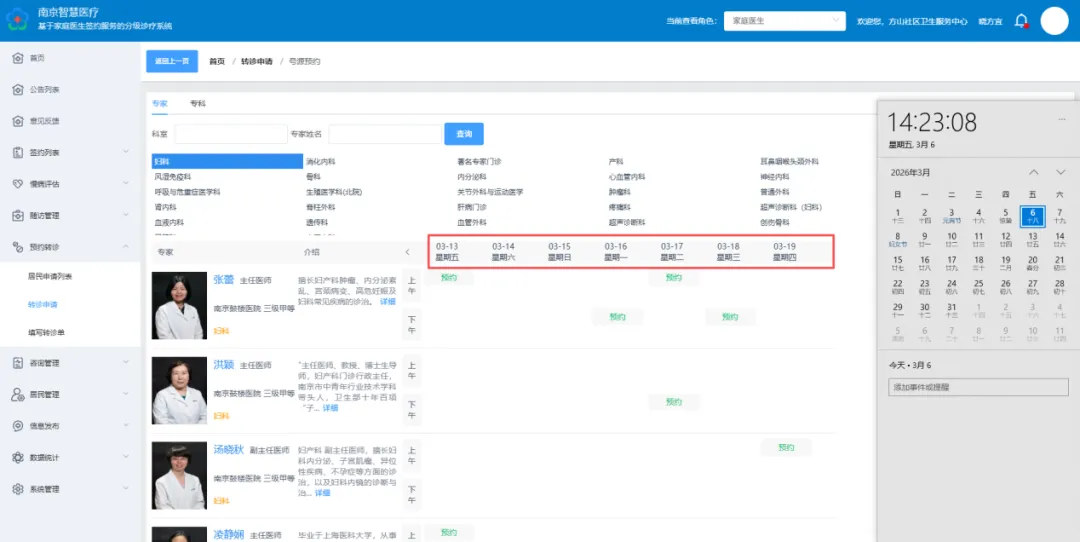Viewport: 1080px width, 542px height.
Task: Click the 预约转诊 sidebar icon
Action: [x=19, y=247]
